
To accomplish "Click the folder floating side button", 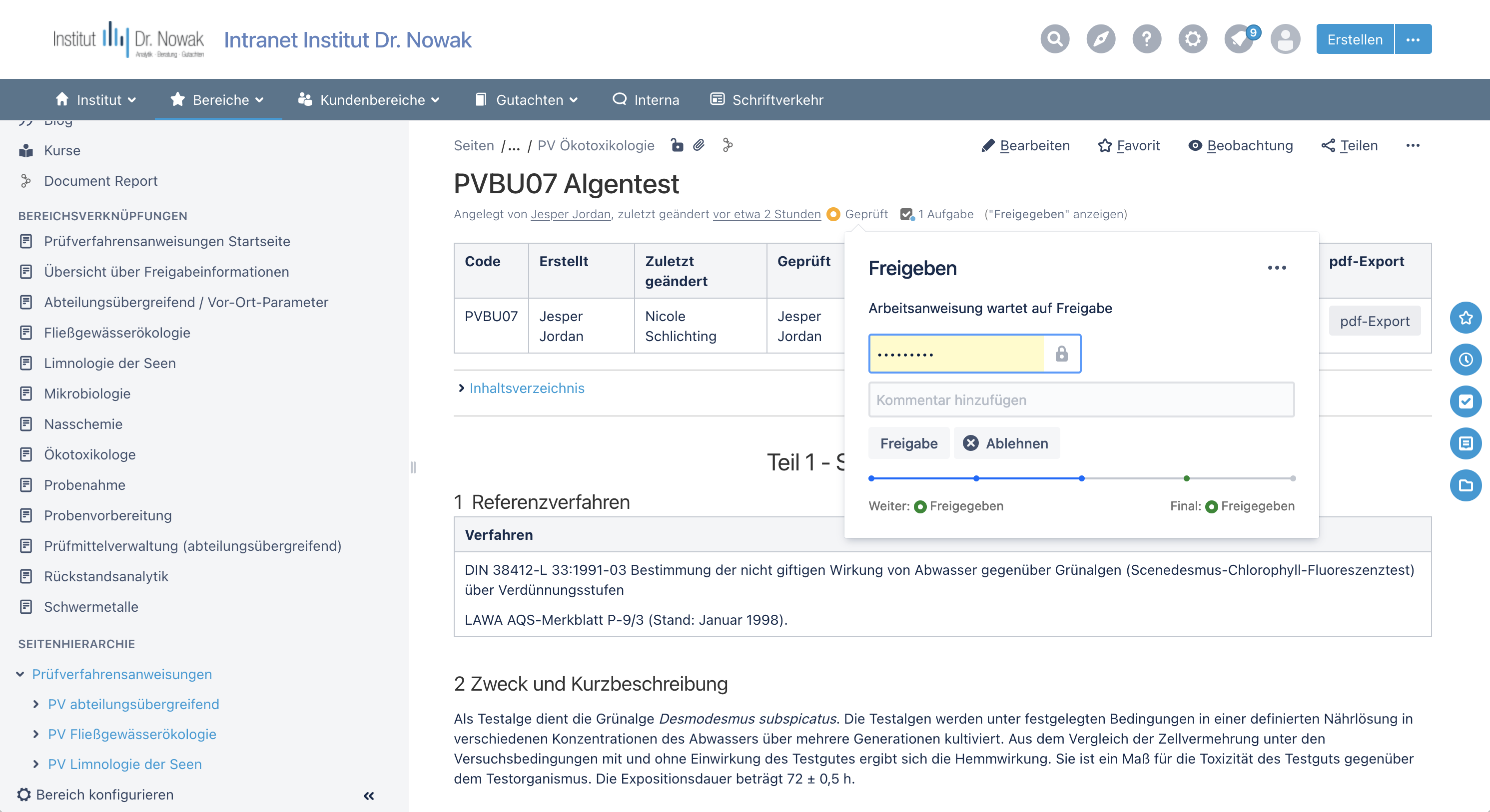I will click(1465, 485).
